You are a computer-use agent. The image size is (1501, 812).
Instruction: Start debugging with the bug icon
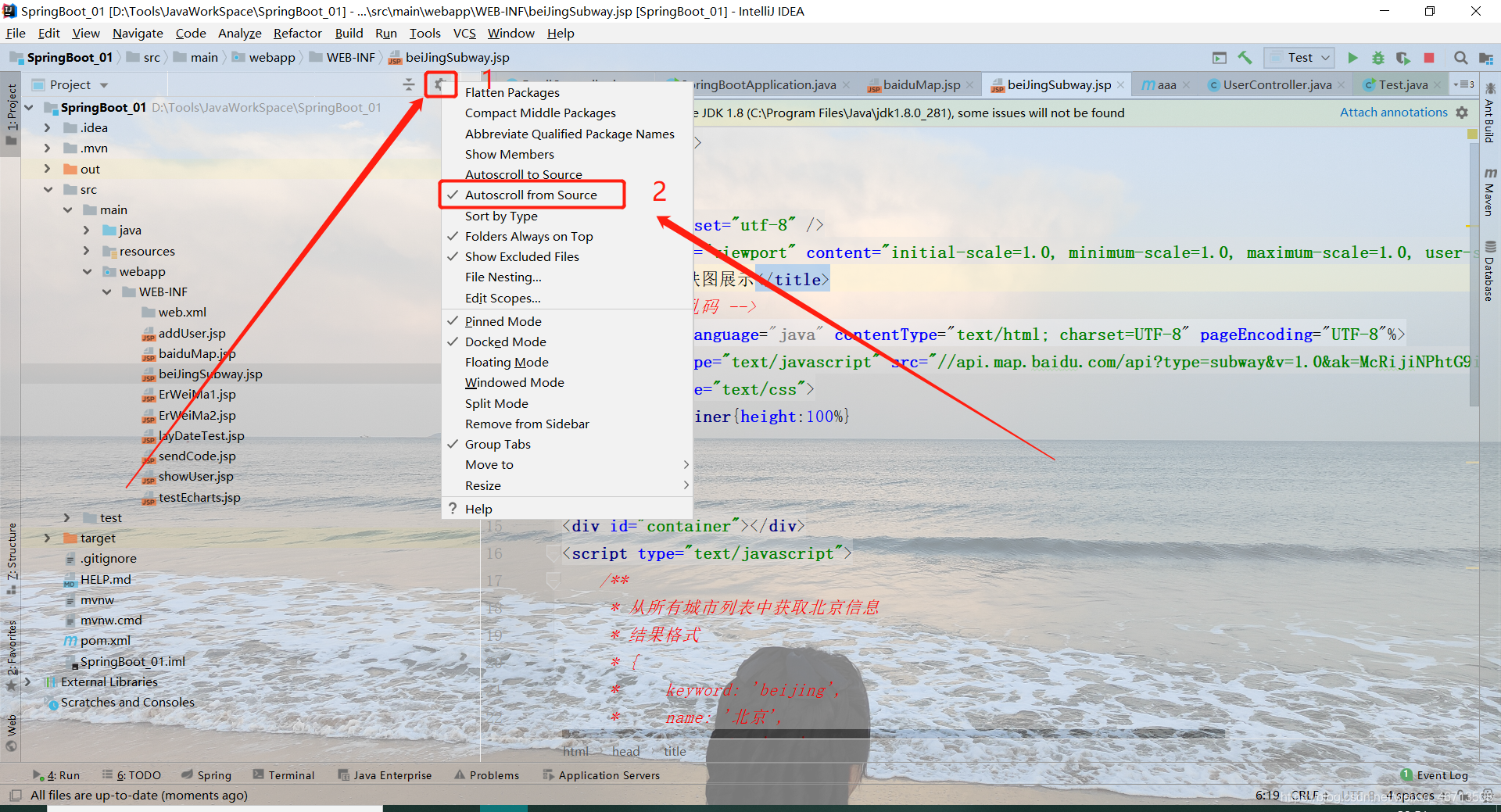(1378, 58)
